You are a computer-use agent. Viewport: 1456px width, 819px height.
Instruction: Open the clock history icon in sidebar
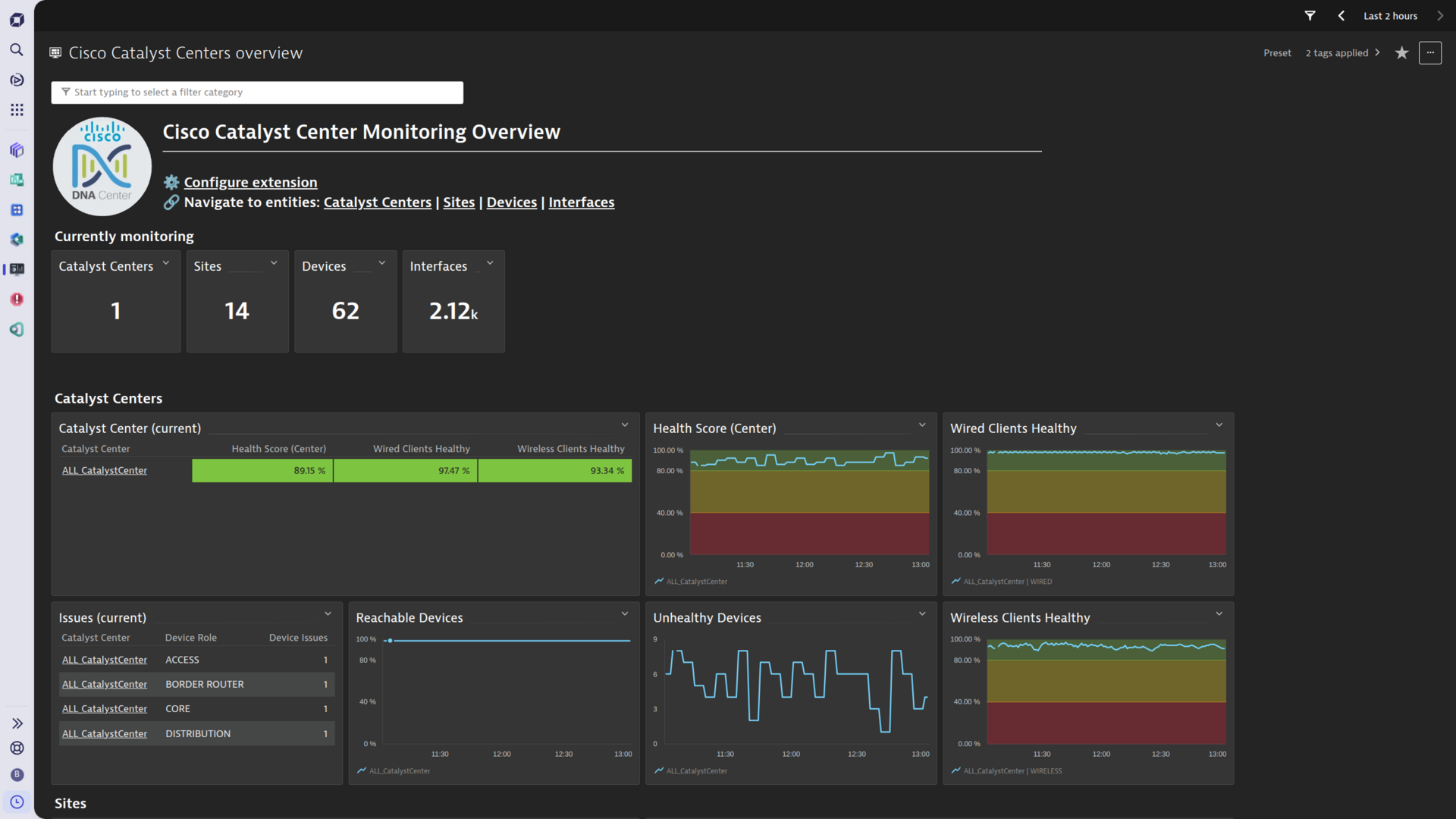(x=17, y=802)
